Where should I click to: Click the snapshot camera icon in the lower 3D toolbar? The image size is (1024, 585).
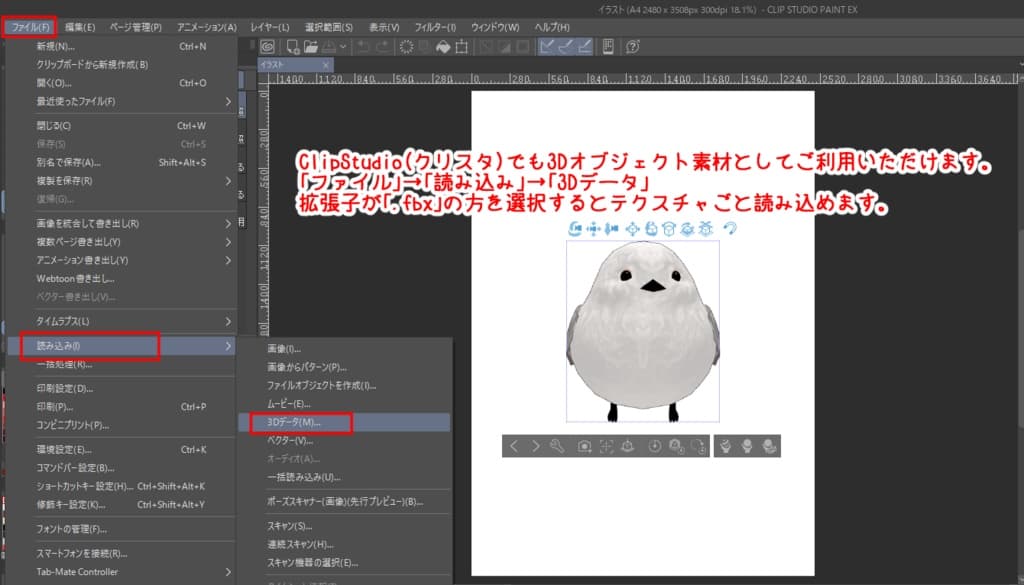(585, 445)
